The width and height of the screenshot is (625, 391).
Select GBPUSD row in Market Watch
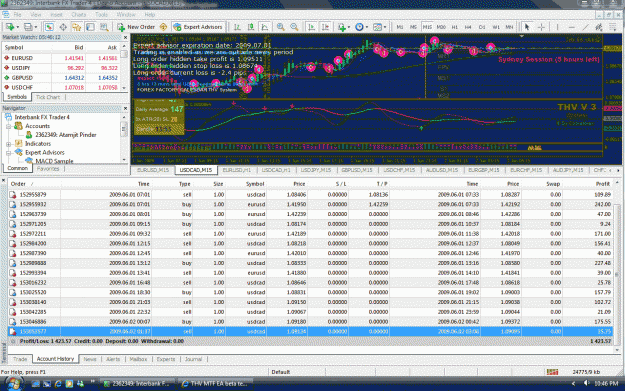[x=61, y=78]
